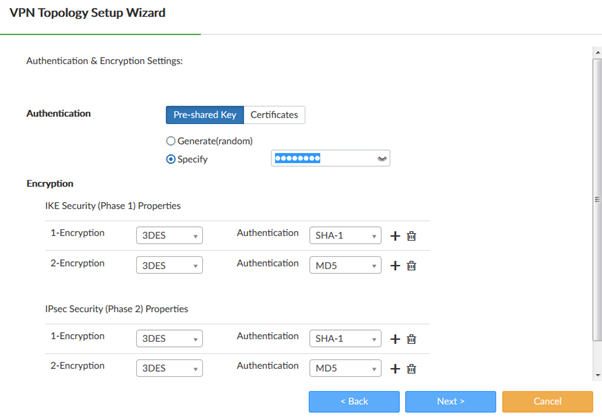Switch to Pre-shared Key authentication
602x418 pixels.
205,115
